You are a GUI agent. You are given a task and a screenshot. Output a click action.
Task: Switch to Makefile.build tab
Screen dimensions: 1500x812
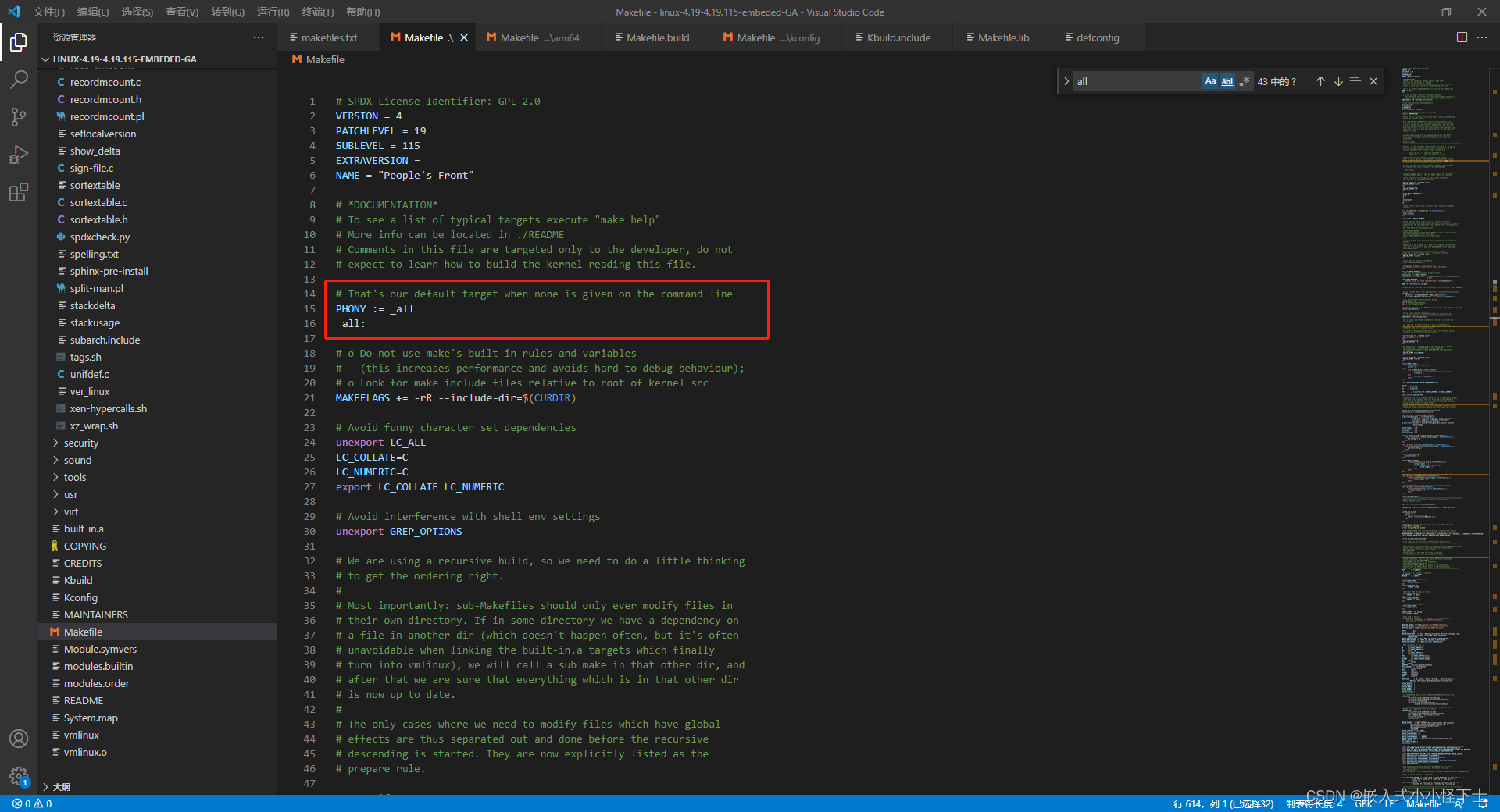coord(657,37)
